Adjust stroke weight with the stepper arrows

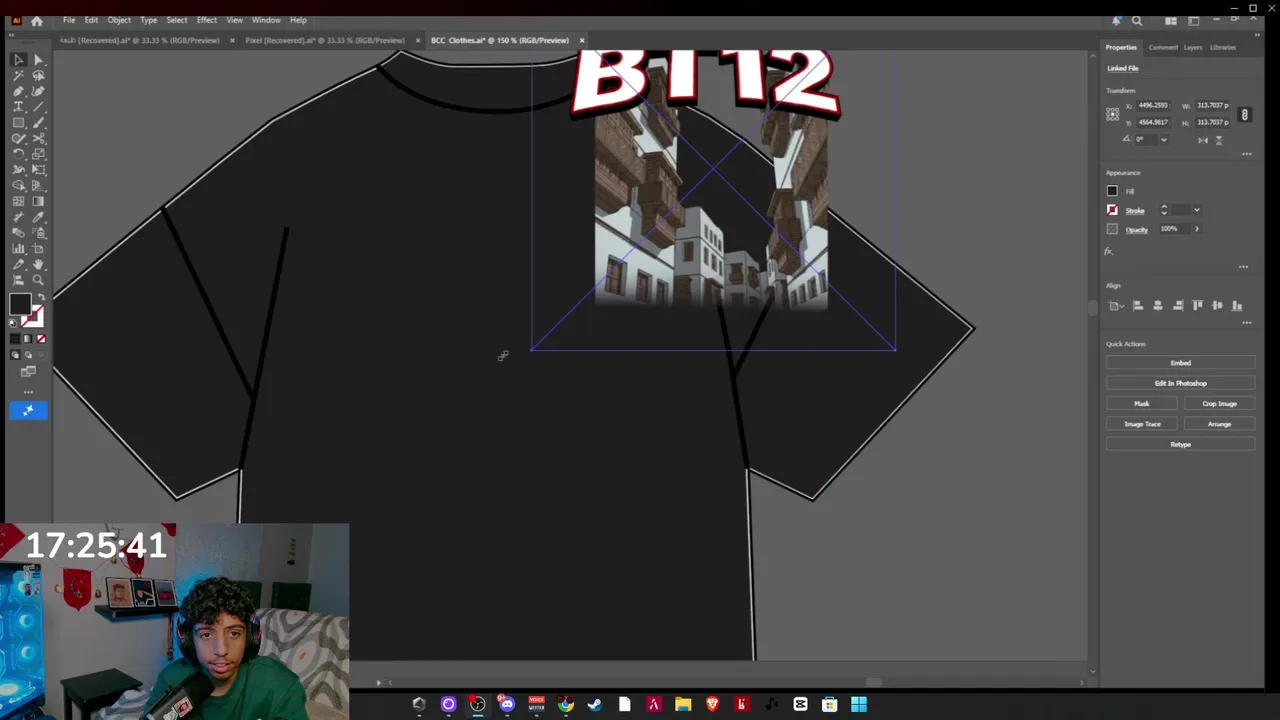(1164, 210)
